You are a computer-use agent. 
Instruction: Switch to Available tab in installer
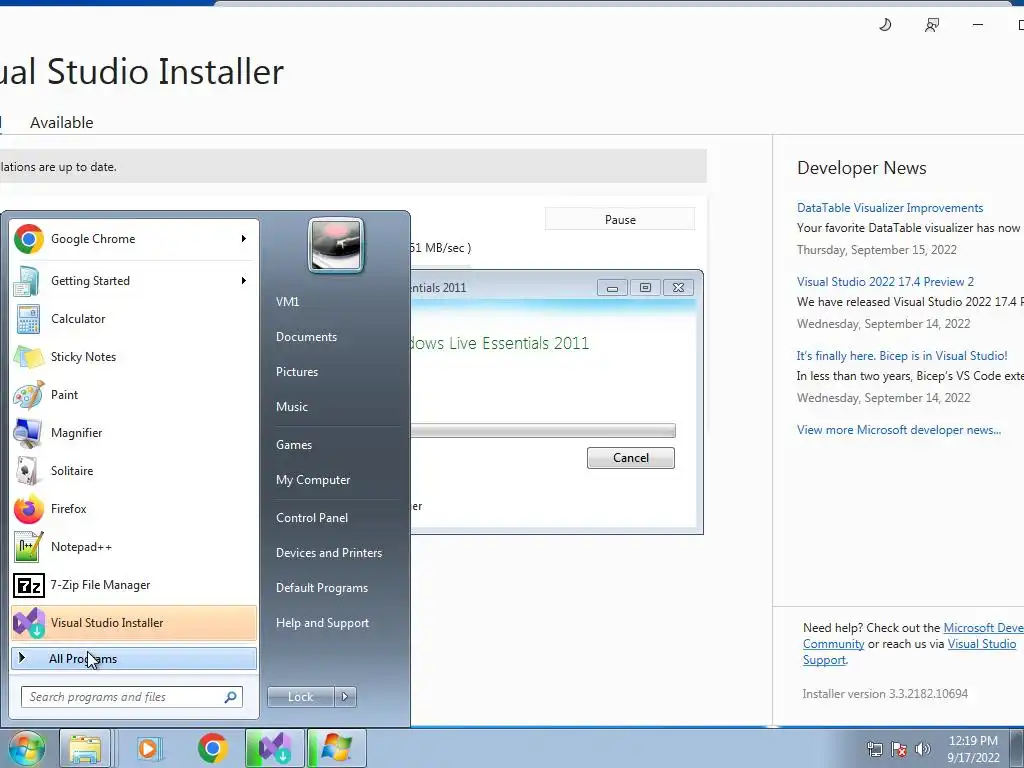[61, 123]
